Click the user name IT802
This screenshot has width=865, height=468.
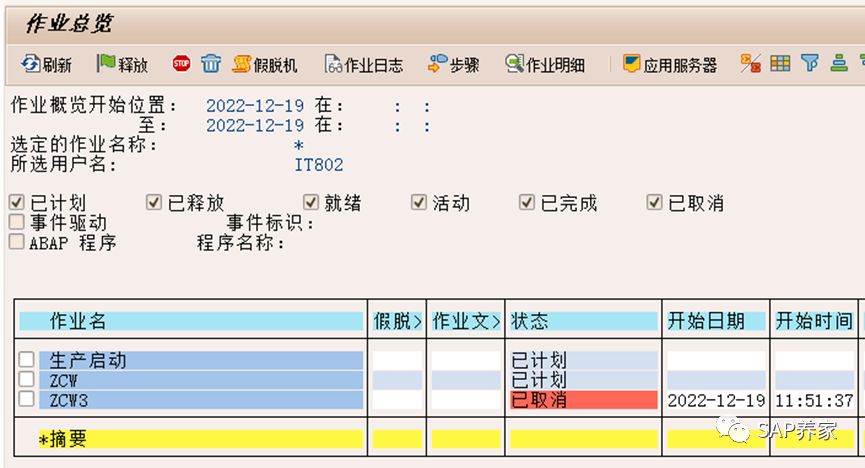319,164
